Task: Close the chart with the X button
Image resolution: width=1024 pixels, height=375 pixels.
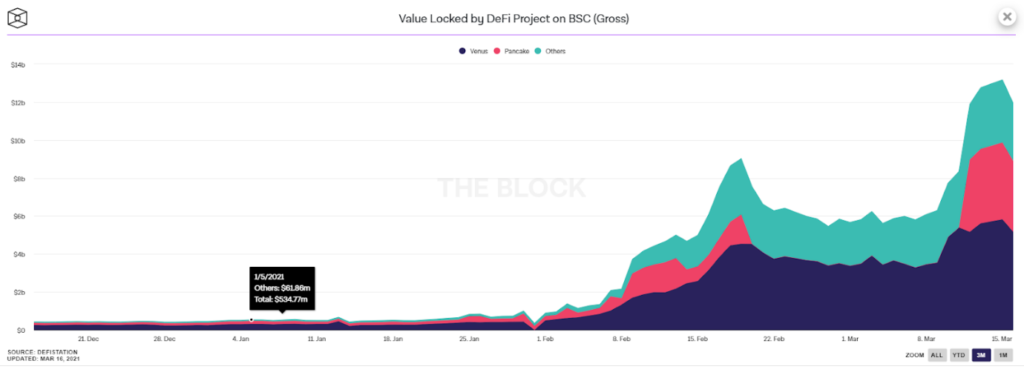Action: pyautogui.click(x=1008, y=17)
